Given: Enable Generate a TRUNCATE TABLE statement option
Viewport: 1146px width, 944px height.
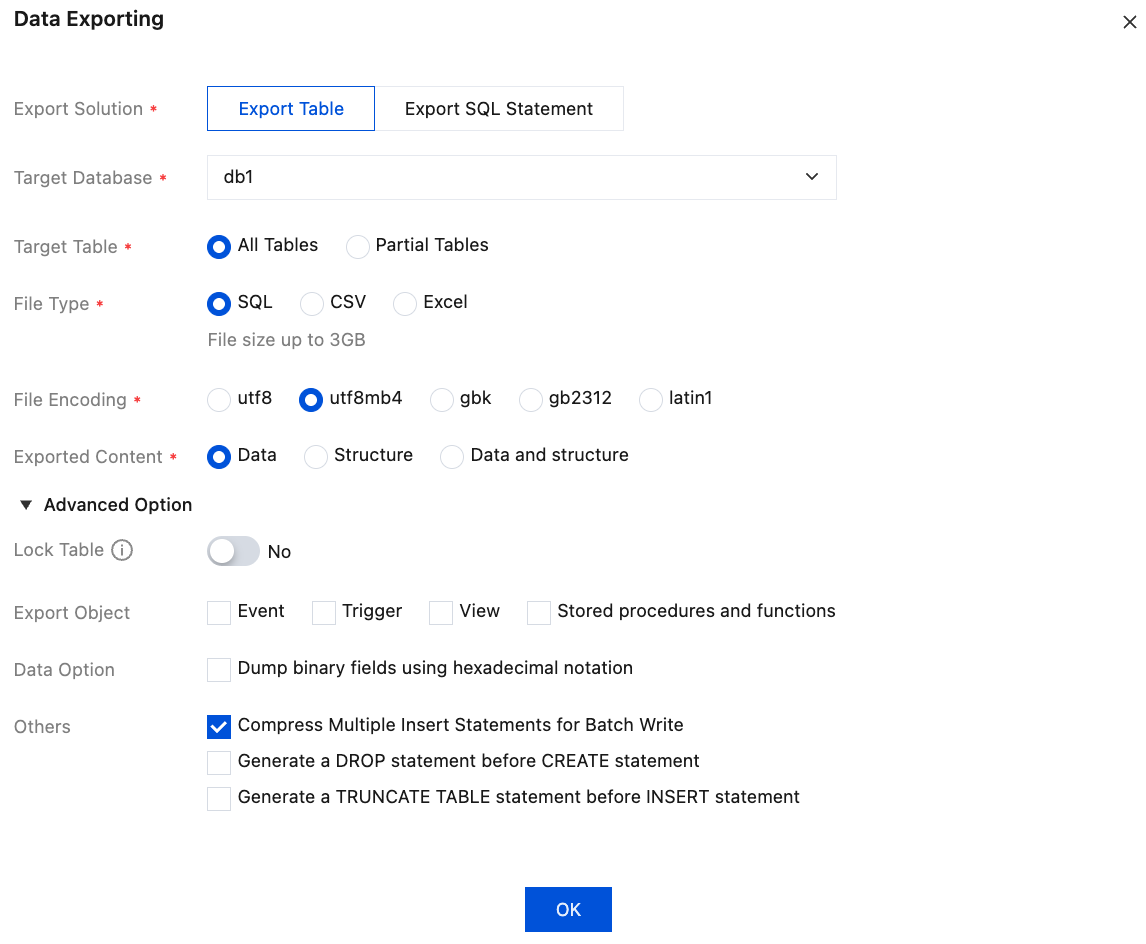Looking at the screenshot, I should coord(219,799).
